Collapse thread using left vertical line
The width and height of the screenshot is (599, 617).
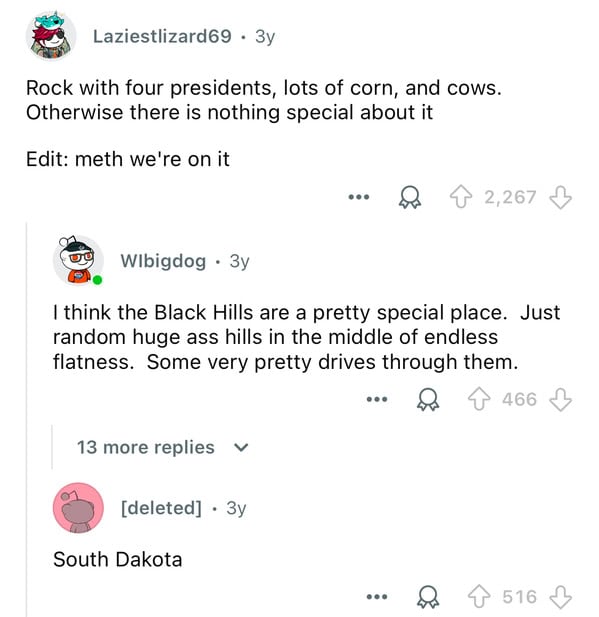[x=27, y=419]
